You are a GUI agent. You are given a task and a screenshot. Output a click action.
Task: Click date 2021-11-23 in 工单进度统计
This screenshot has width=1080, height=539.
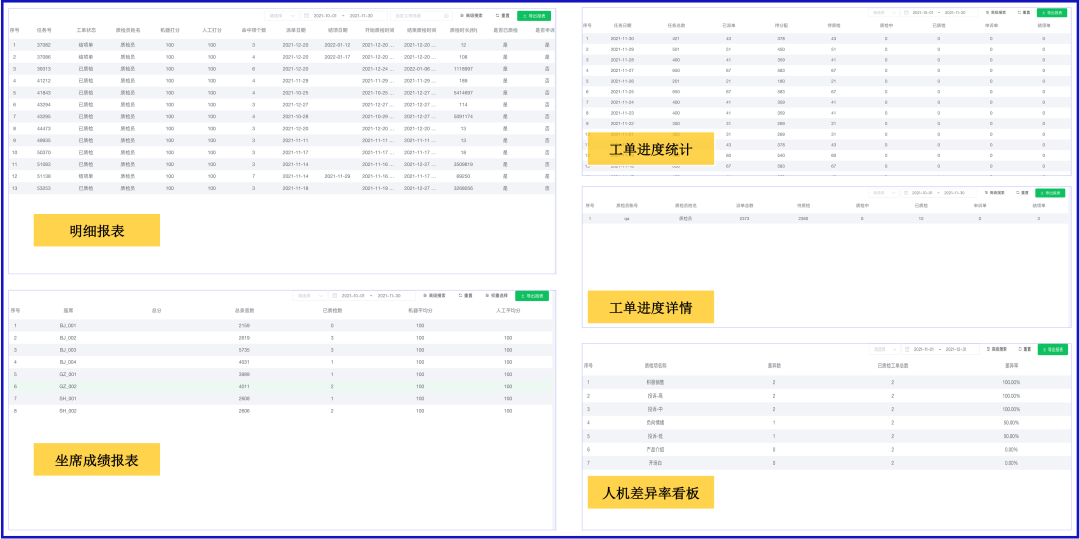623,112
